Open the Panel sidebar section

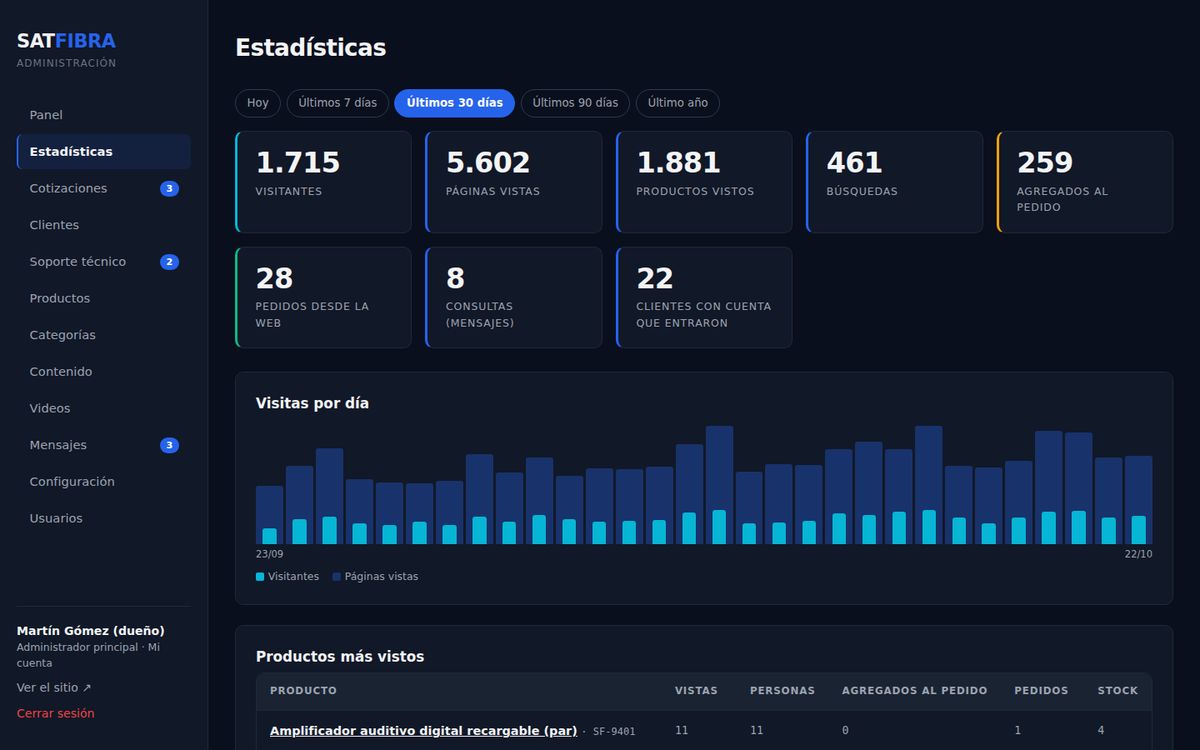click(104, 115)
